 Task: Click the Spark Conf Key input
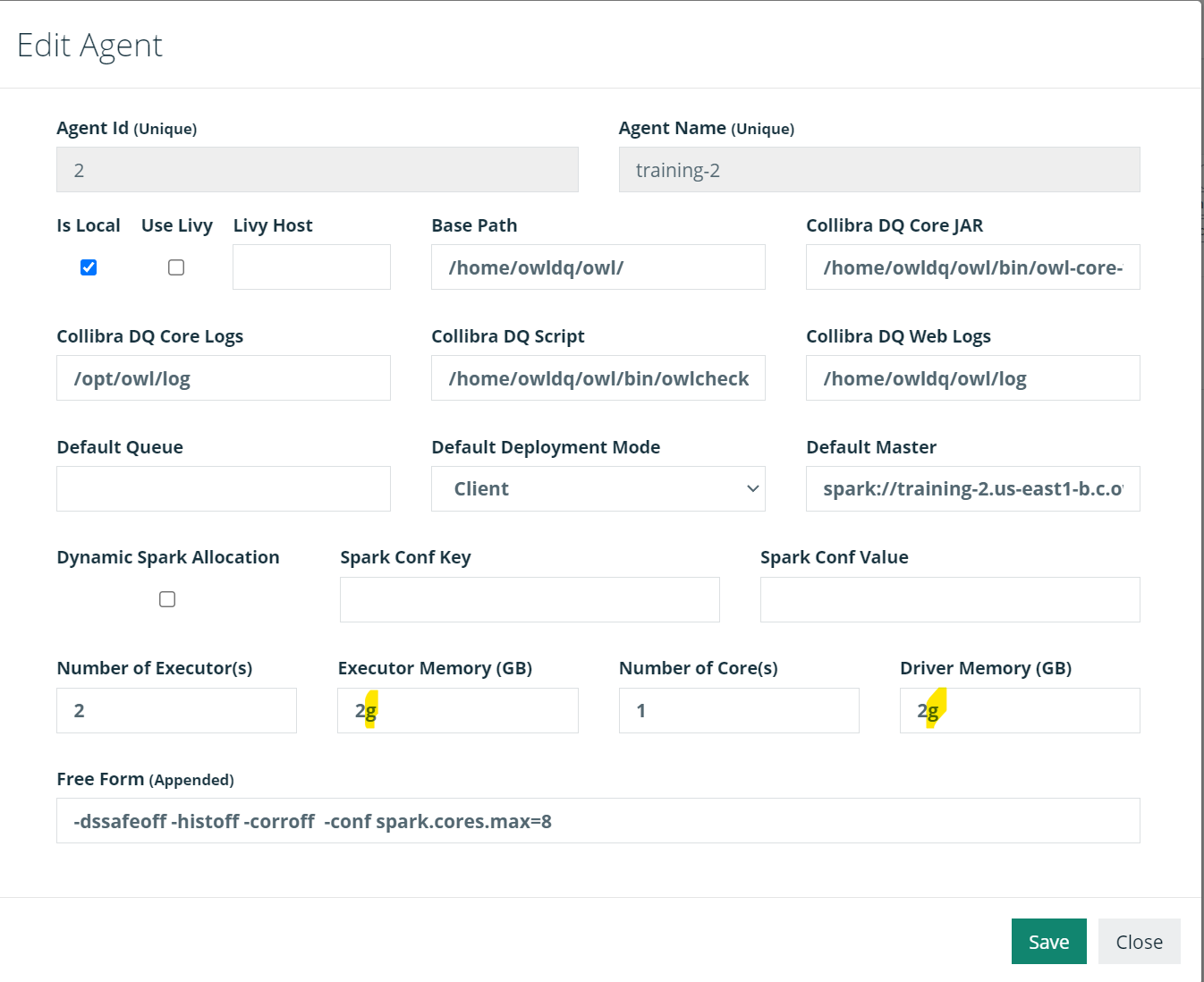[530, 599]
